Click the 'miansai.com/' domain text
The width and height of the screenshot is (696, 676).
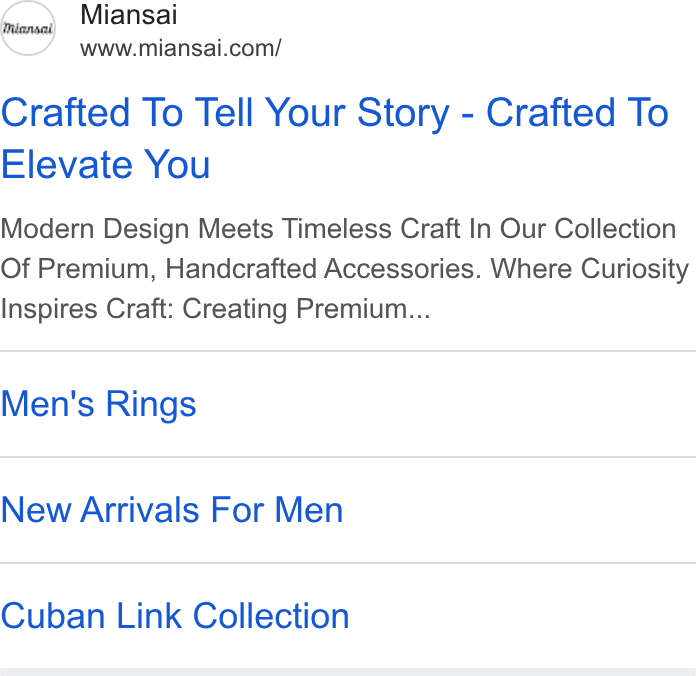tap(210, 48)
